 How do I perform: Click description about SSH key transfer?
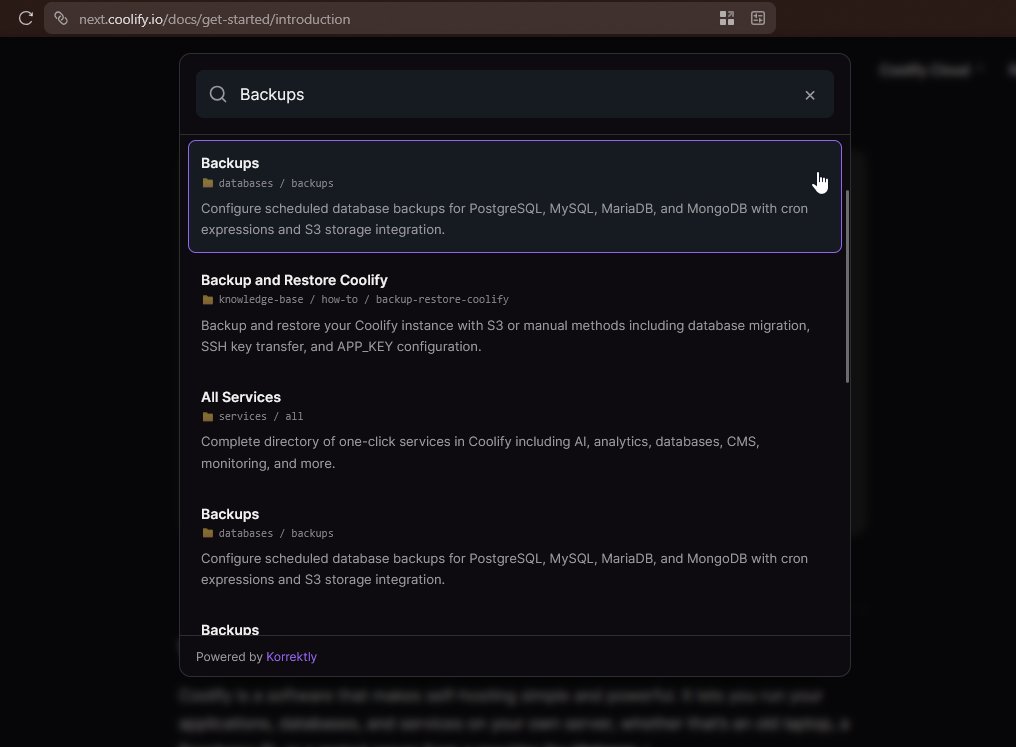[x=505, y=336]
